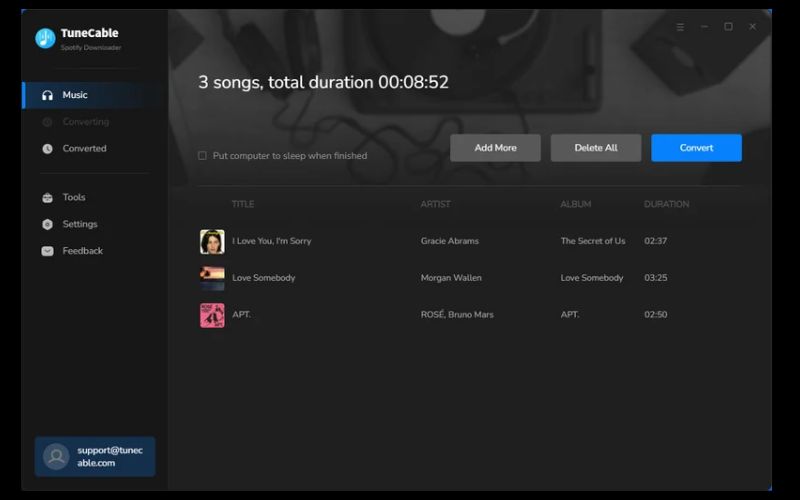The height and width of the screenshot is (500, 800).
Task: Click the TuneCable logo icon
Action: point(45,38)
